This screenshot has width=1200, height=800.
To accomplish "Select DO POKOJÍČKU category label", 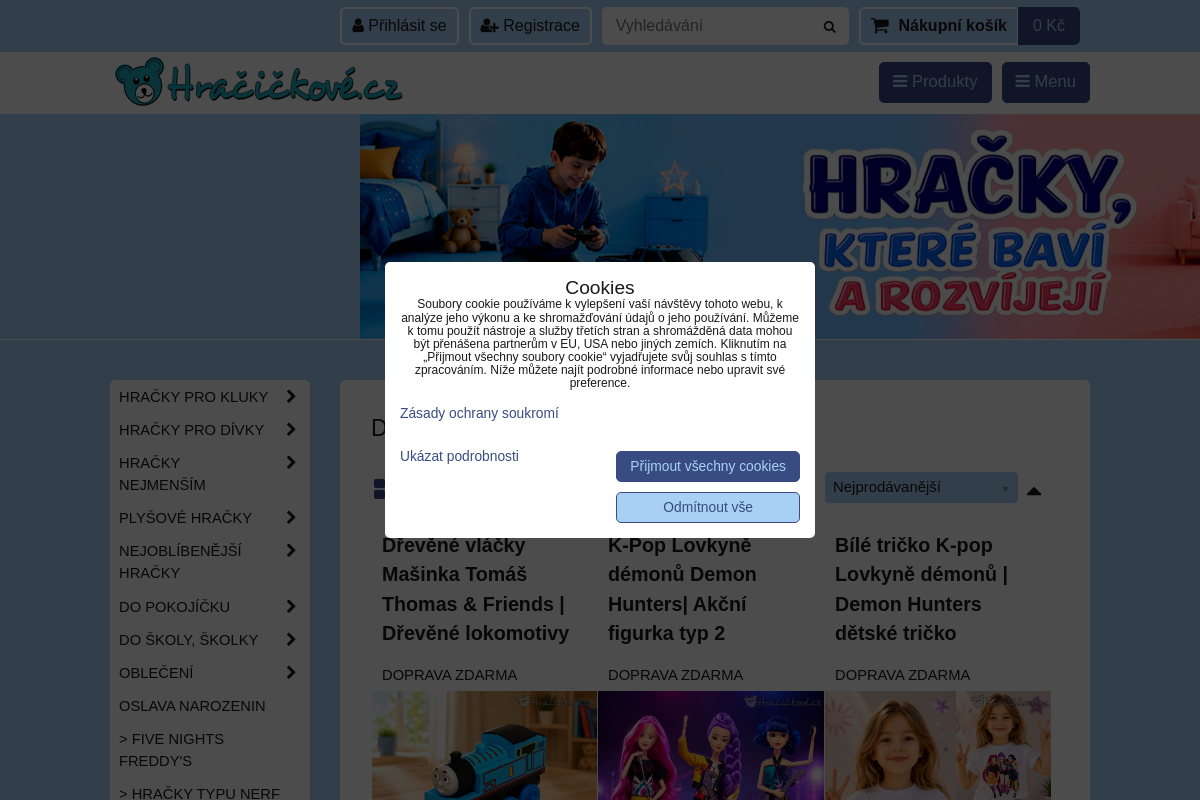I will tap(174, 607).
